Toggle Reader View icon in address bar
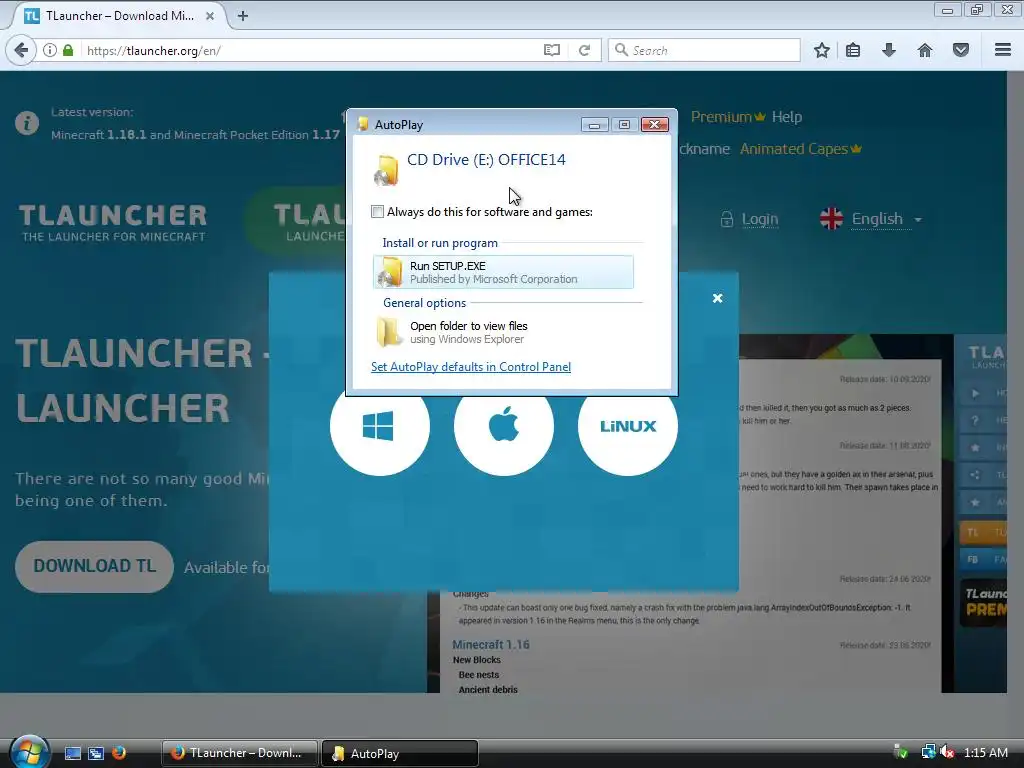 coord(552,50)
